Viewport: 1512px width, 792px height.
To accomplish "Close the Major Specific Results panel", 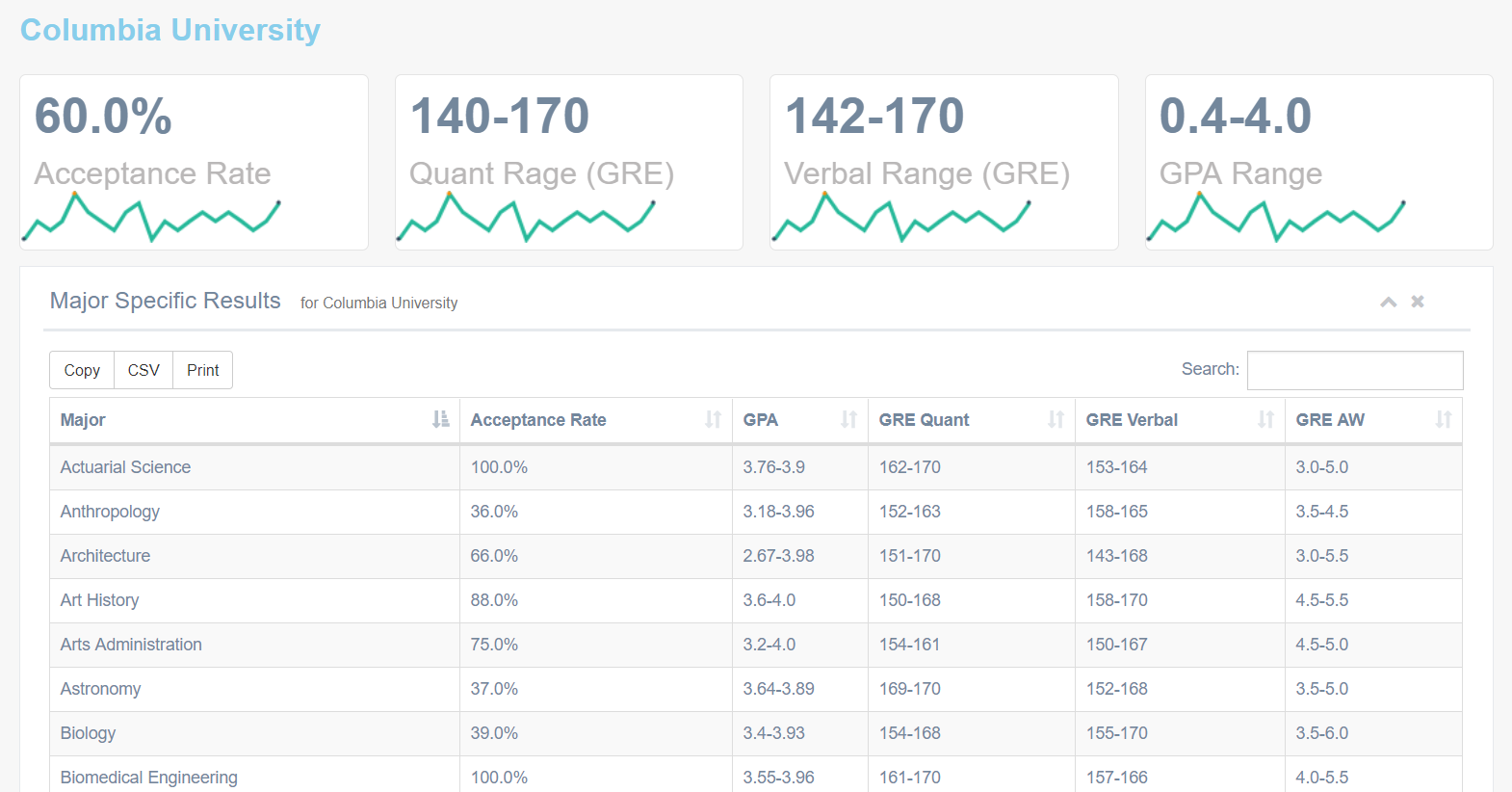I will pyautogui.click(x=1418, y=302).
